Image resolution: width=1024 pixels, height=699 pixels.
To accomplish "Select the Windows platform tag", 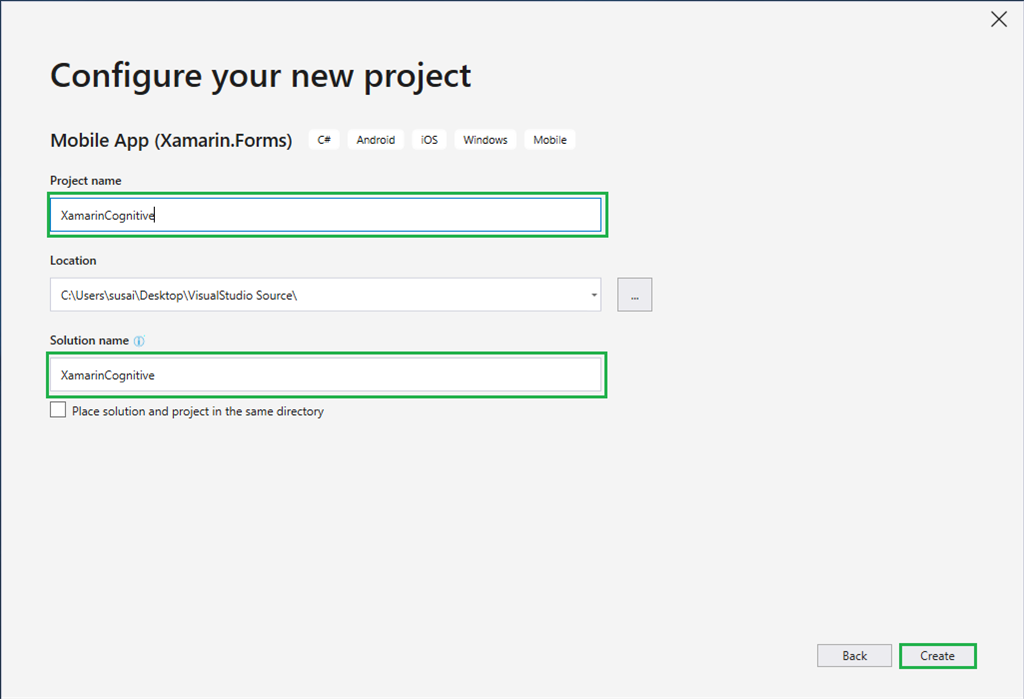I will tap(484, 139).
